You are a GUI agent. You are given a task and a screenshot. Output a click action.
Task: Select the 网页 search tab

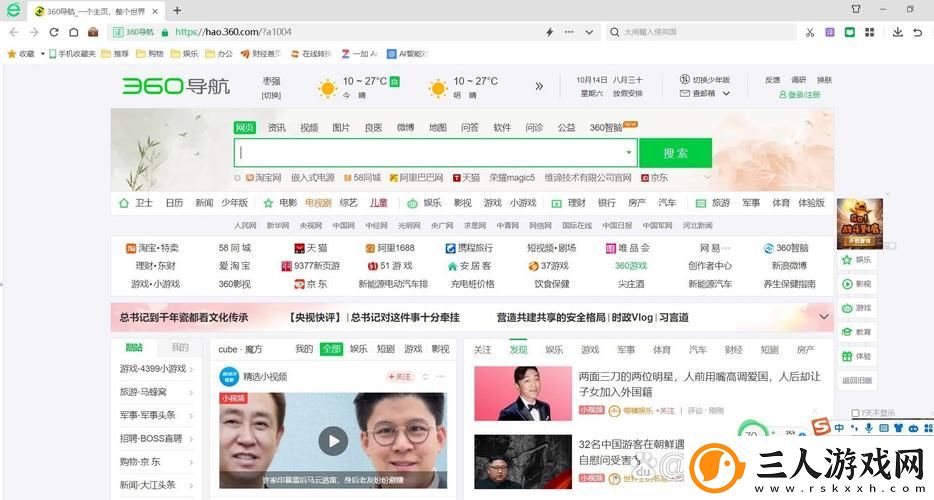click(x=244, y=128)
